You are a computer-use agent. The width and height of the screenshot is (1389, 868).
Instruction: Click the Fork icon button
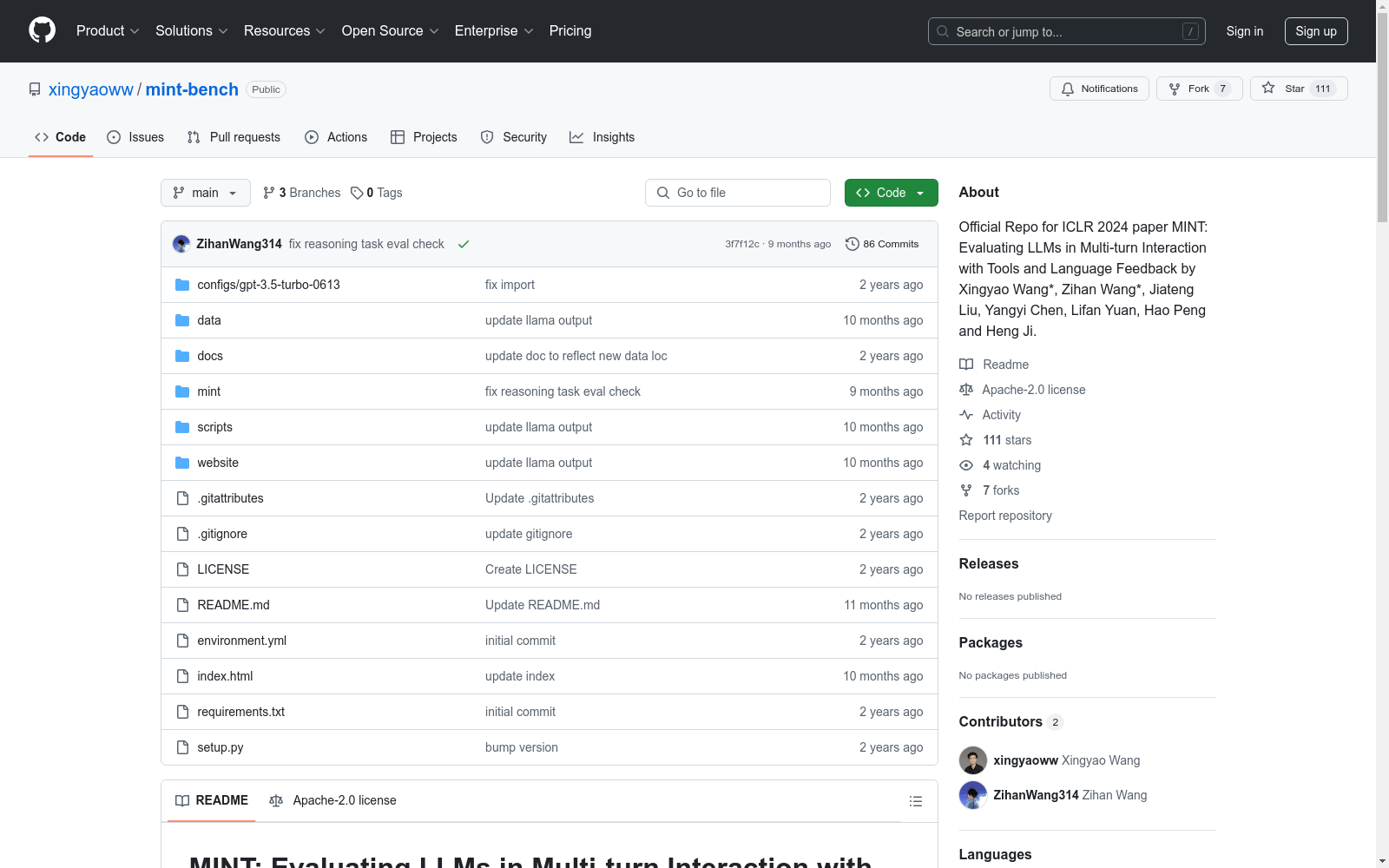point(1175,89)
